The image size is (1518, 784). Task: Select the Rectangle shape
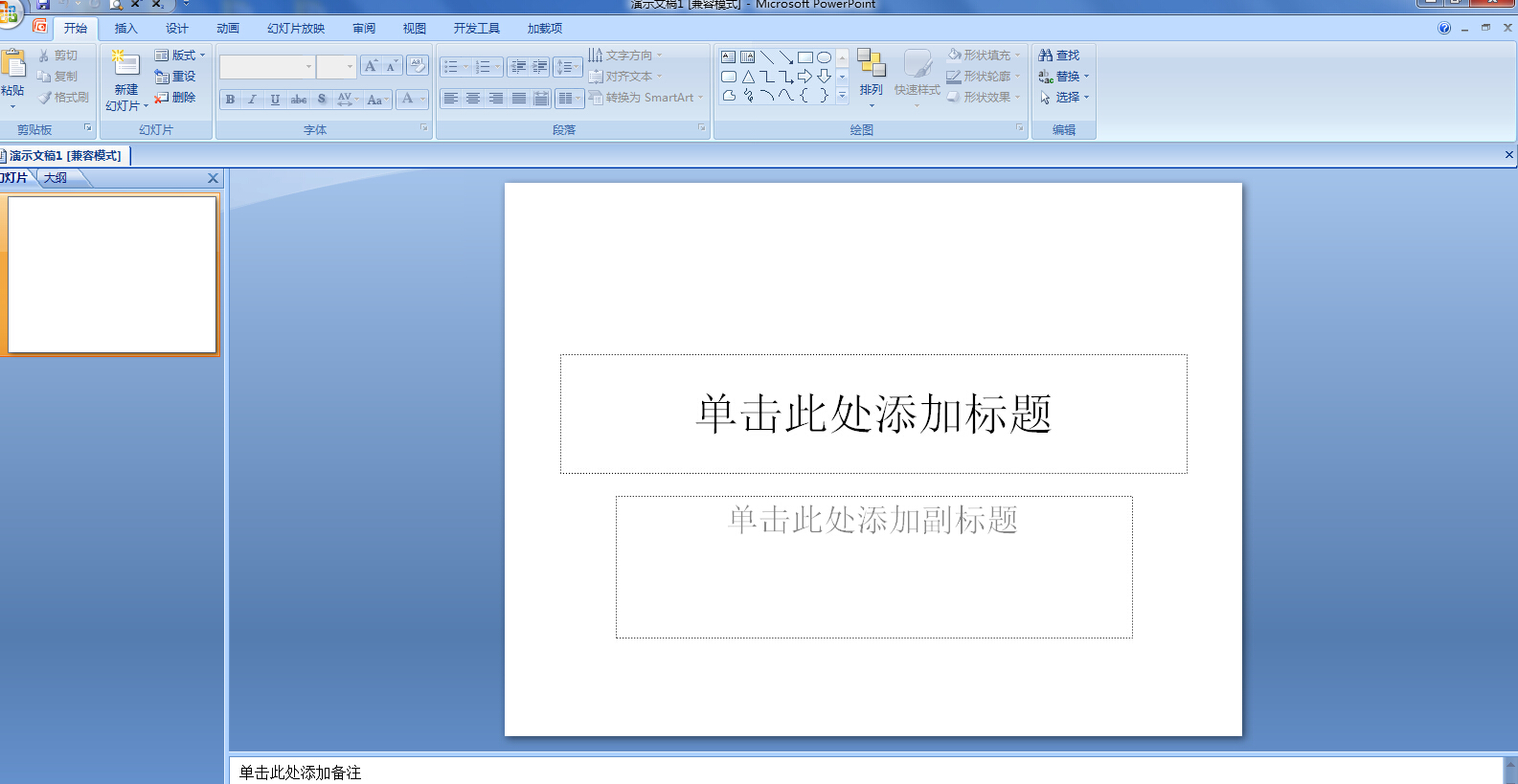pos(805,57)
